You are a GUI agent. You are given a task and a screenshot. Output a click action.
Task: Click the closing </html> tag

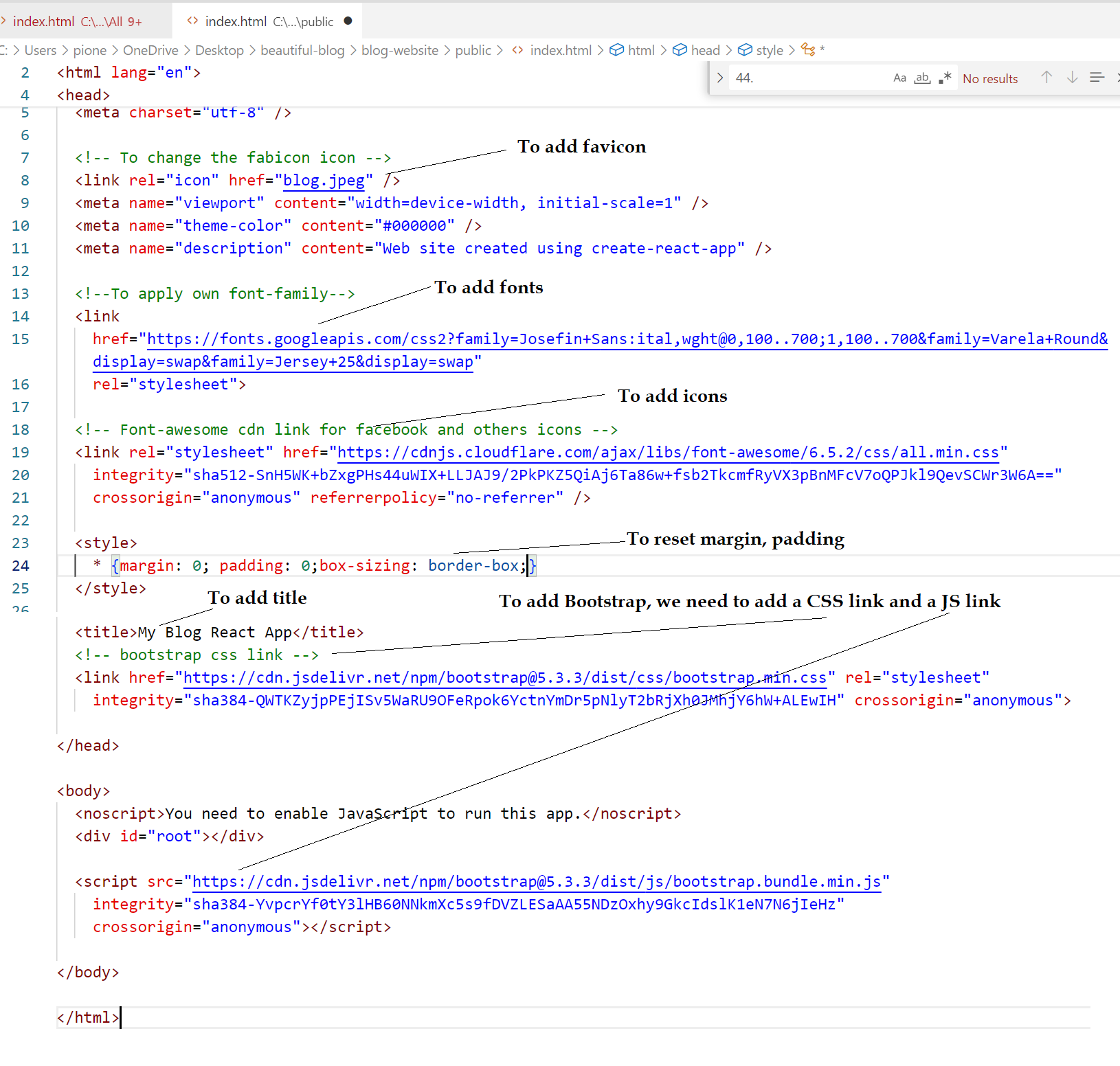[88, 1018]
